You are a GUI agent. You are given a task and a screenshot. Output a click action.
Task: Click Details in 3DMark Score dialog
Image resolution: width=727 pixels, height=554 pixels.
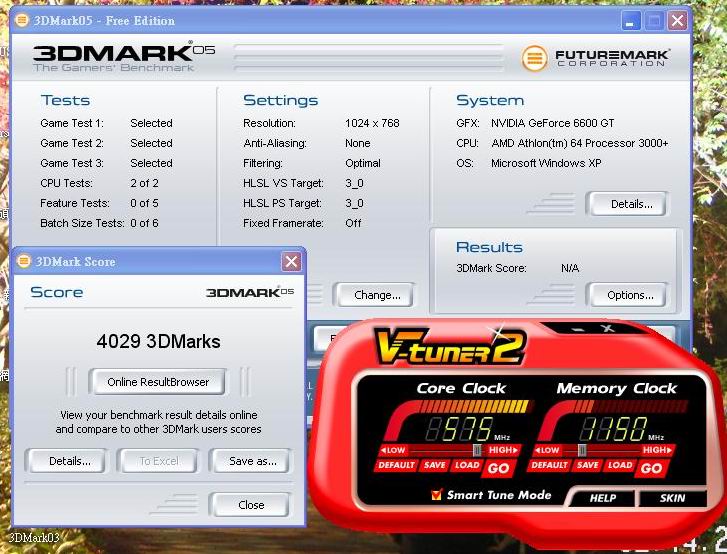click(68, 461)
